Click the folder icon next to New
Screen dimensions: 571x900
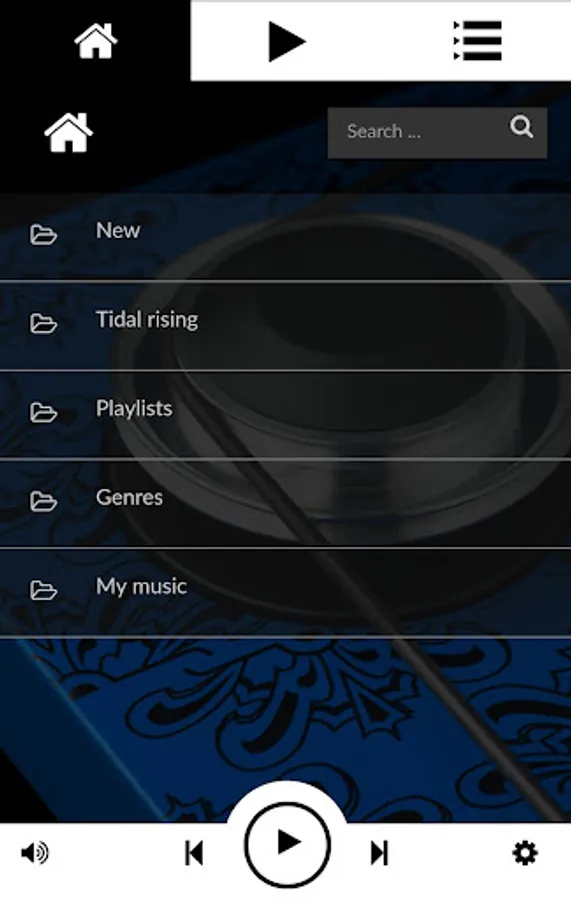(x=44, y=235)
